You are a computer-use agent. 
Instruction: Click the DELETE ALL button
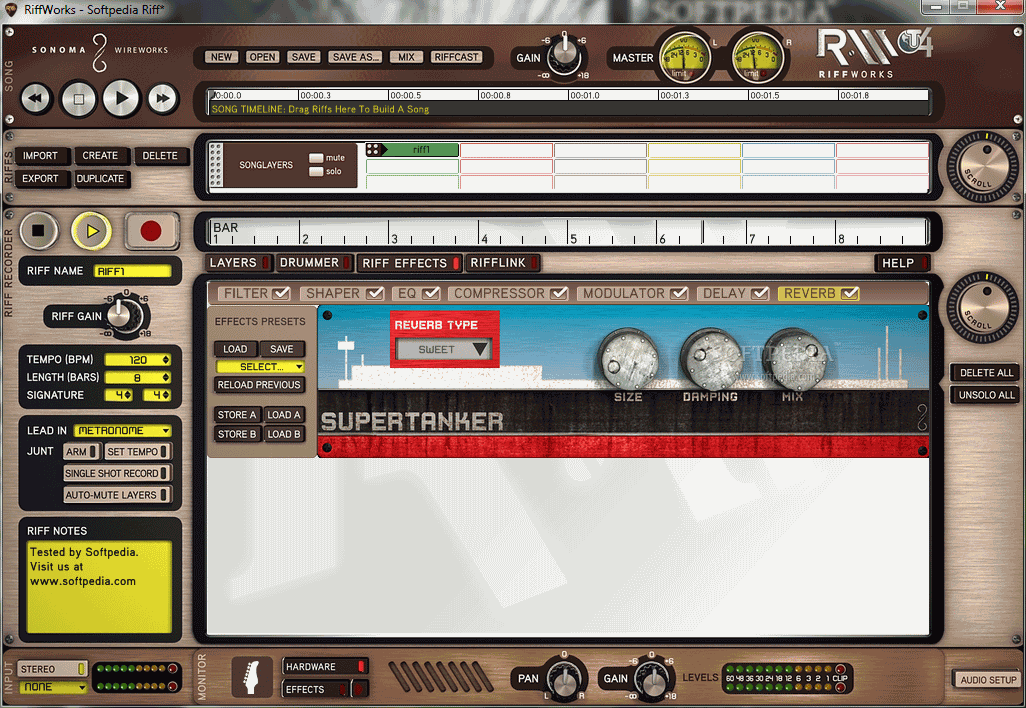986,372
